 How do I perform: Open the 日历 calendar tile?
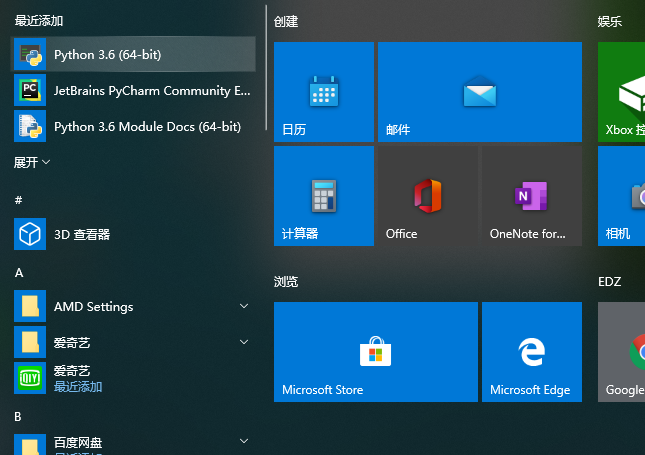(324, 92)
